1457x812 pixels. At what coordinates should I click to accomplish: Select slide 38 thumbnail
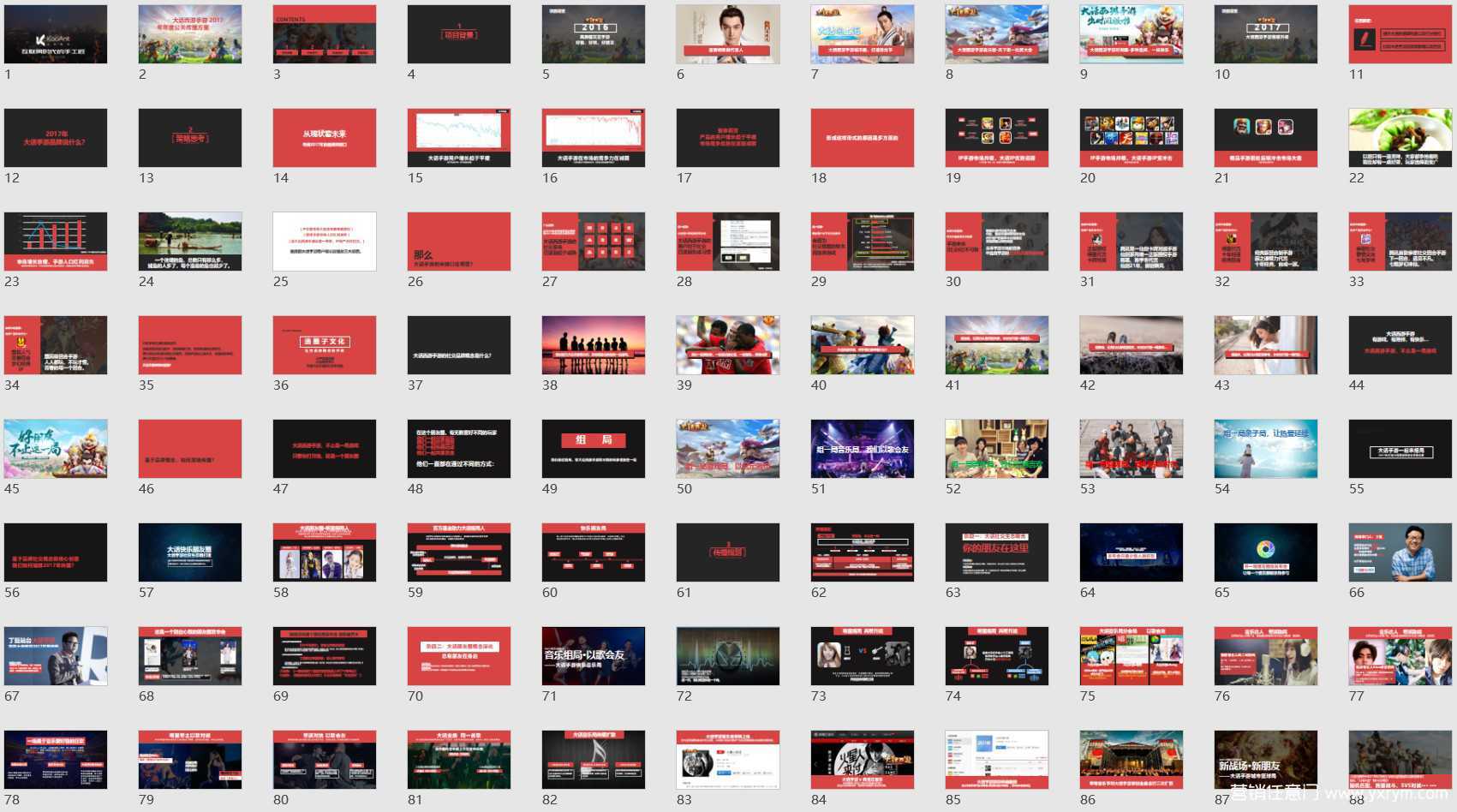(594, 345)
